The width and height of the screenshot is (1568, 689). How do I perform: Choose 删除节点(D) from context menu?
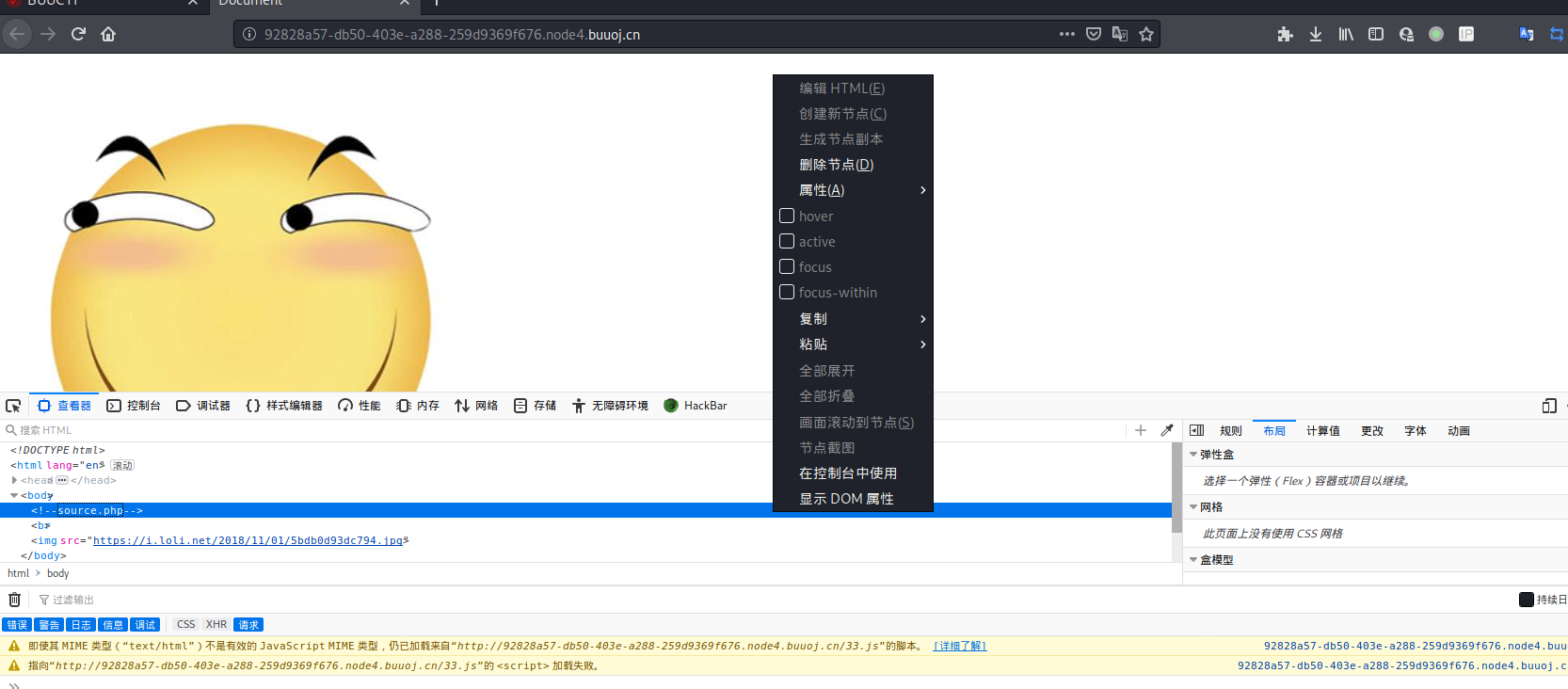853,165
